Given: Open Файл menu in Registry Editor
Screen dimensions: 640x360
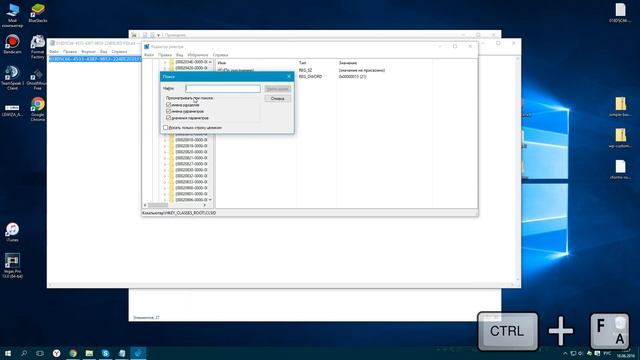Looking at the screenshot, I should click(x=149, y=55).
